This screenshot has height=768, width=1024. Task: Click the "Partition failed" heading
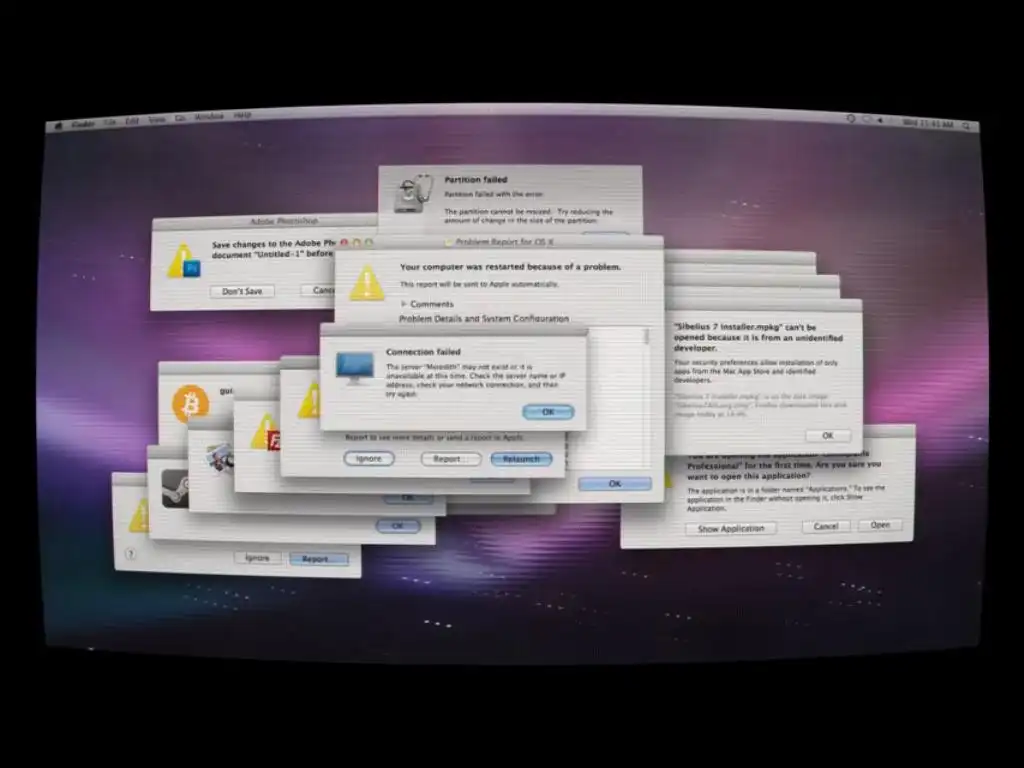click(x=475, y=180)
